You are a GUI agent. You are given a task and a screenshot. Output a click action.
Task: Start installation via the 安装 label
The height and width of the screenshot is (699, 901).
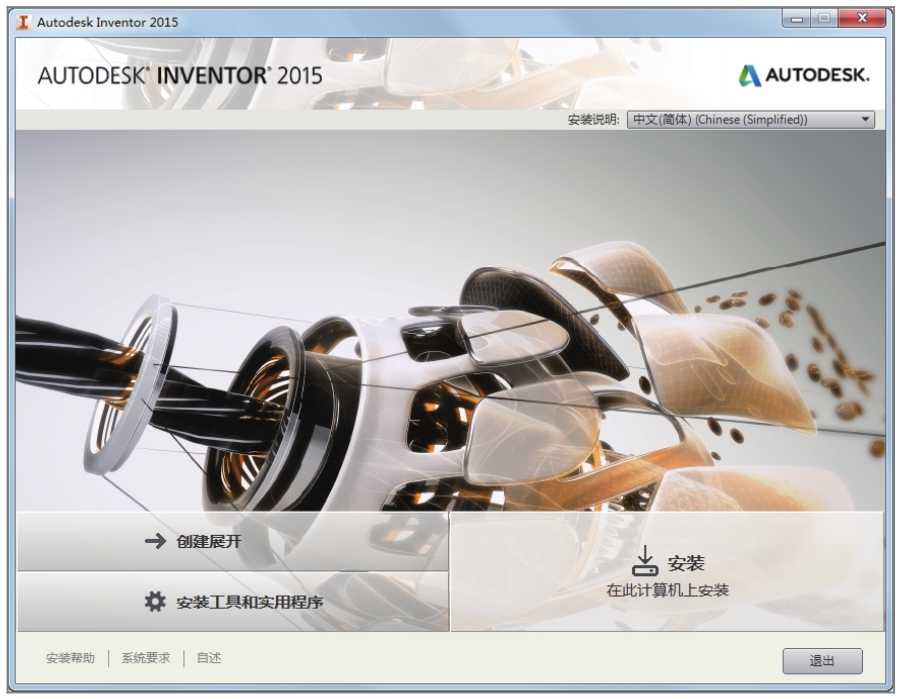click(686, 563)
